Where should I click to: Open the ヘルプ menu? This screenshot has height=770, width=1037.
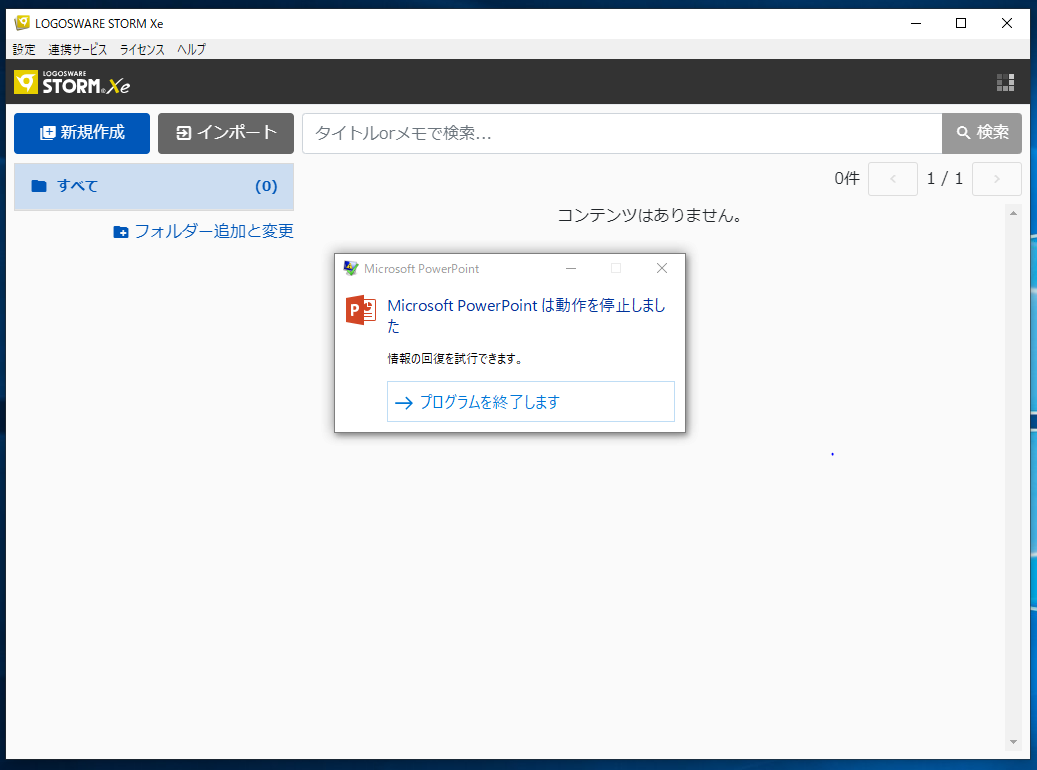(x=191, y=50)
